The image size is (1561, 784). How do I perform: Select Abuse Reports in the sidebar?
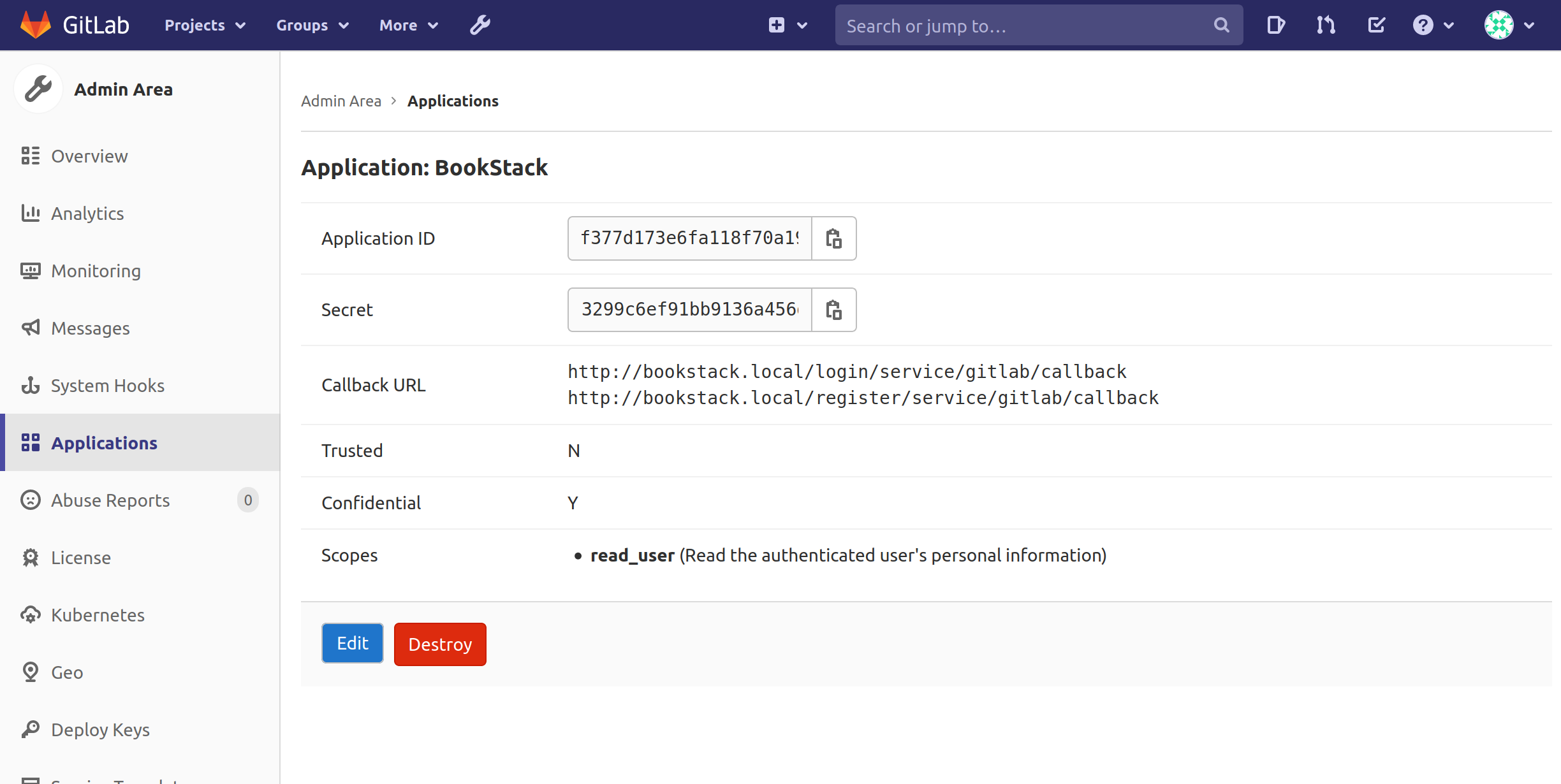tap(110, 500)
